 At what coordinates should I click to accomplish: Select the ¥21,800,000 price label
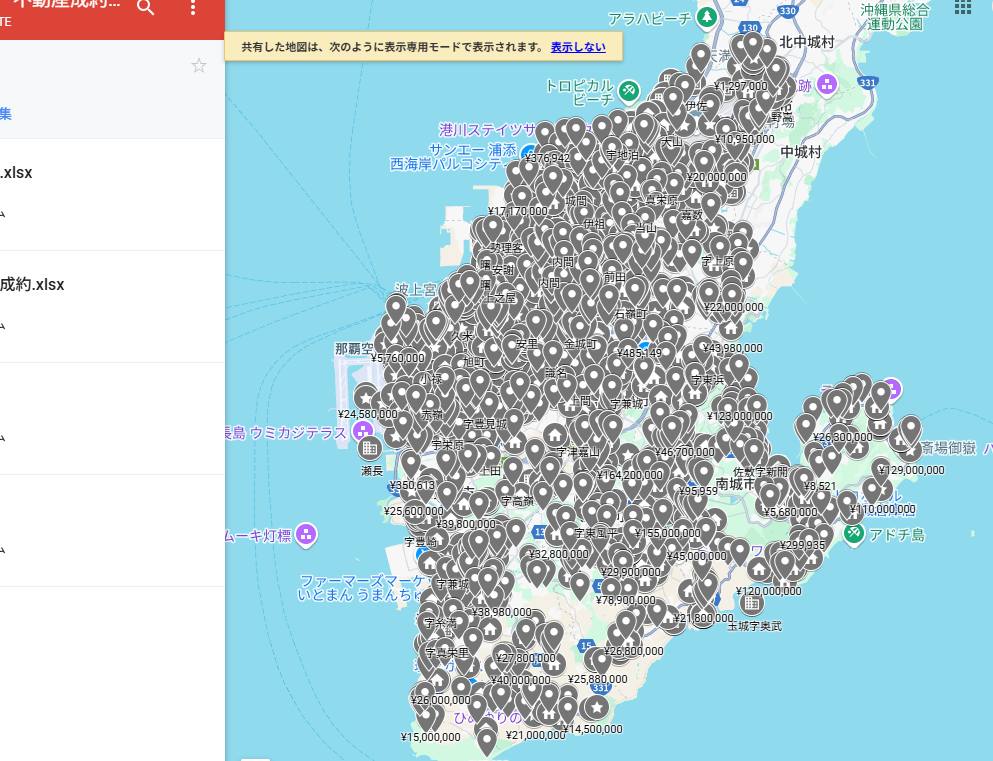(704, 618)
